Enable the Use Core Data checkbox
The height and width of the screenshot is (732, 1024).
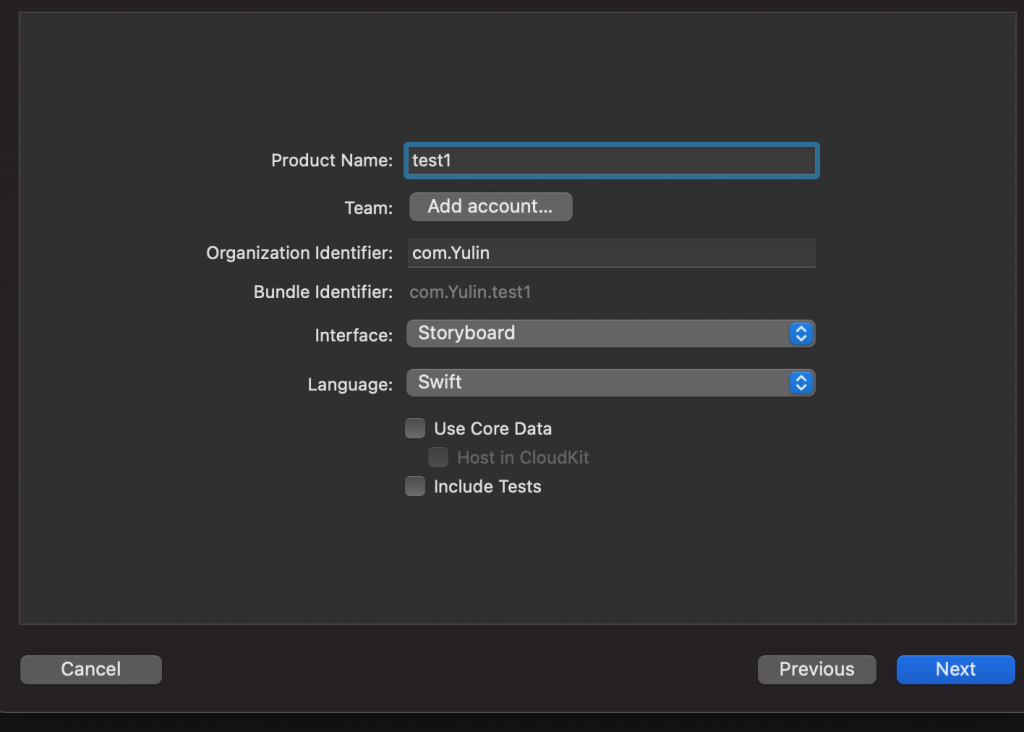point(415,429)
